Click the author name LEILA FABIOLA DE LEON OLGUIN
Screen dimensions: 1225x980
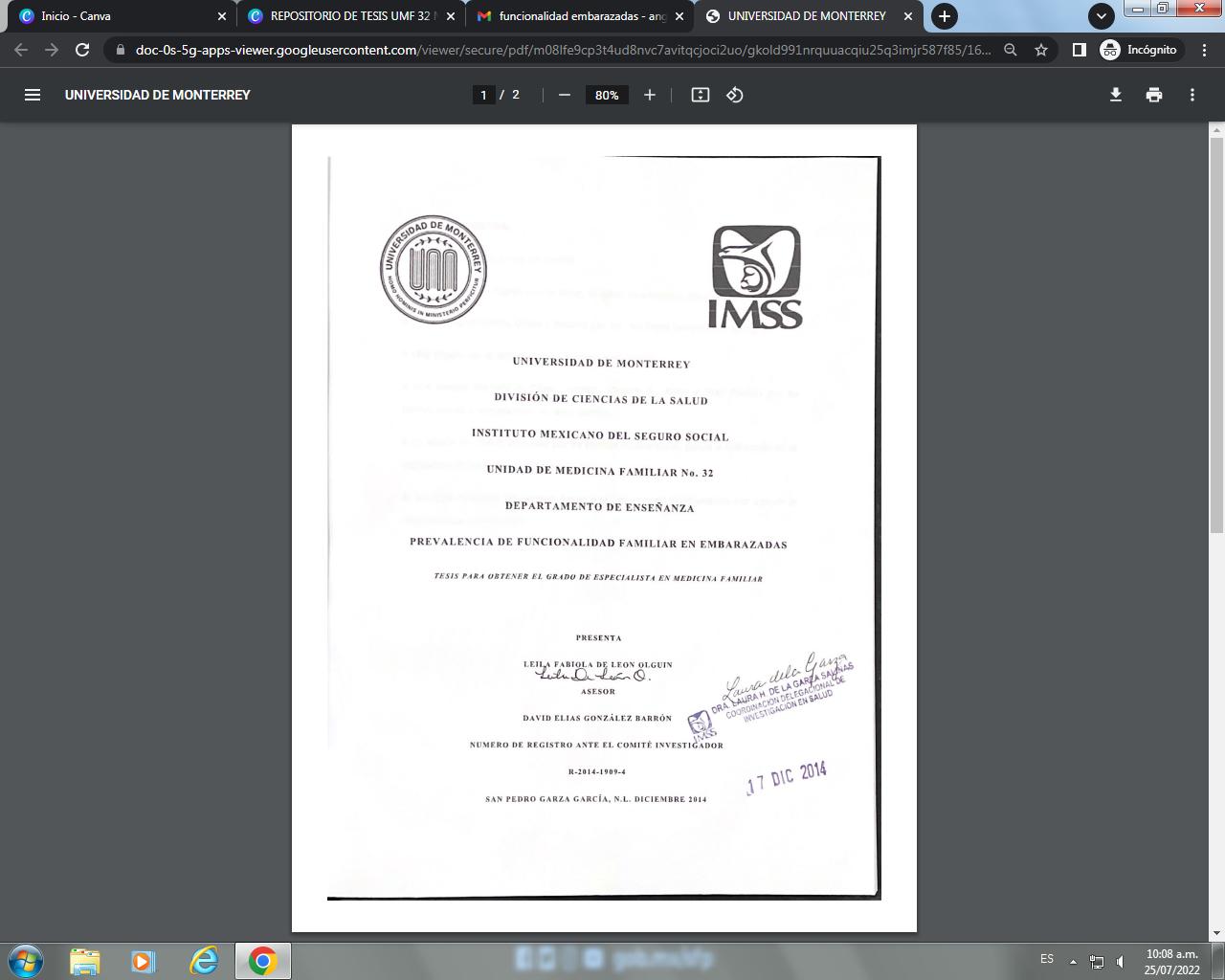pyautogui.click(x=598, y=664)
